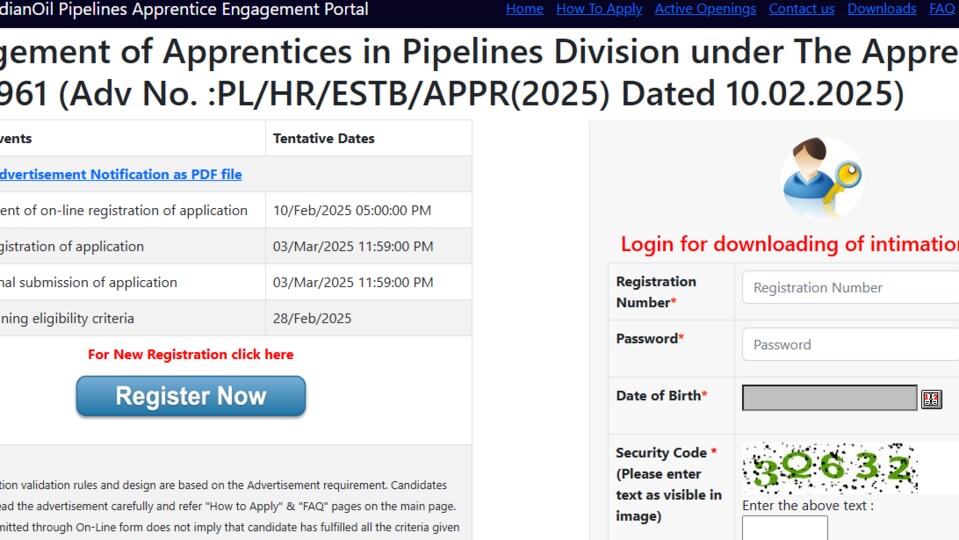Click the Register Now button

191,396
